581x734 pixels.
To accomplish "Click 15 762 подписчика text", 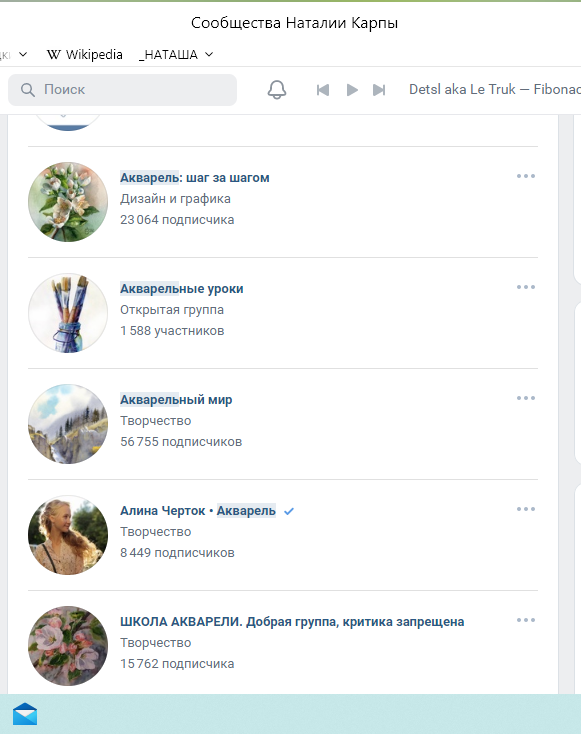I will [x=177, y=663].
